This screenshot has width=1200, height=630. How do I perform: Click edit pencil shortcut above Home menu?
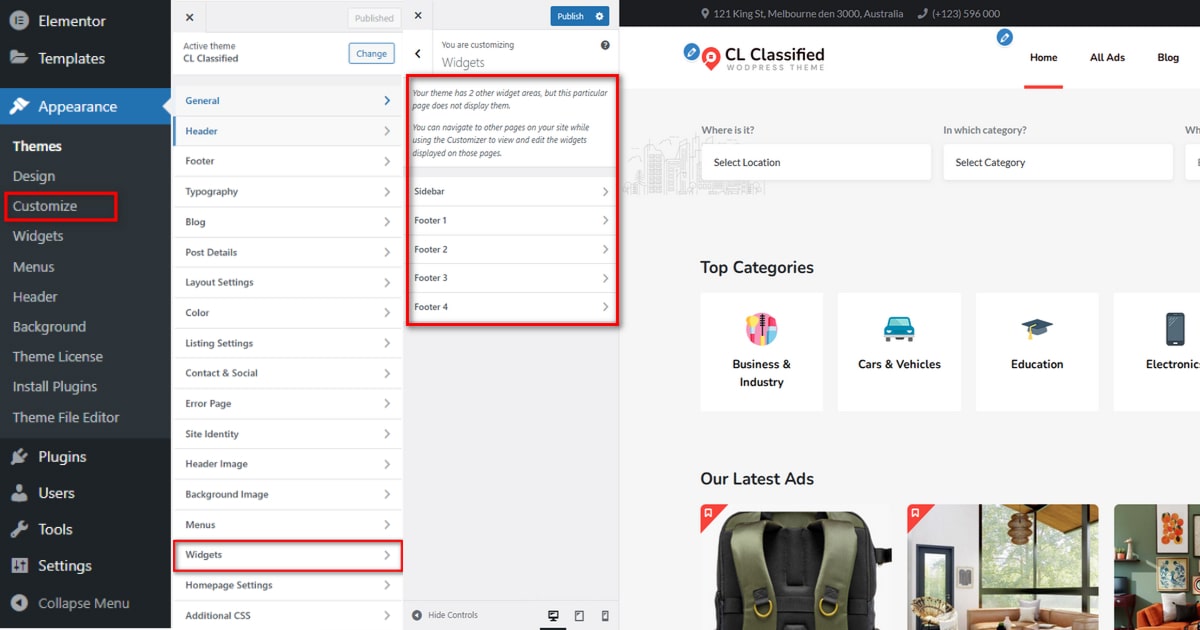1005,37
